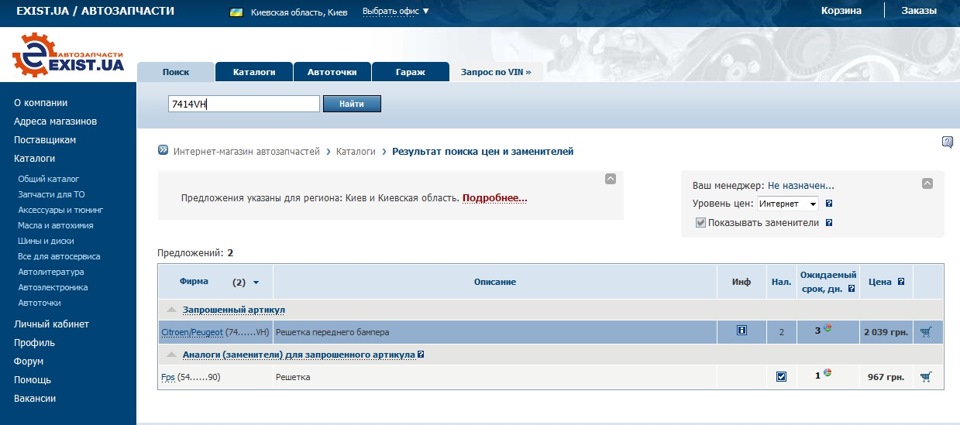Open the Citroen/Peugeot brand link

pyautogui.click(x=192, y=332)
